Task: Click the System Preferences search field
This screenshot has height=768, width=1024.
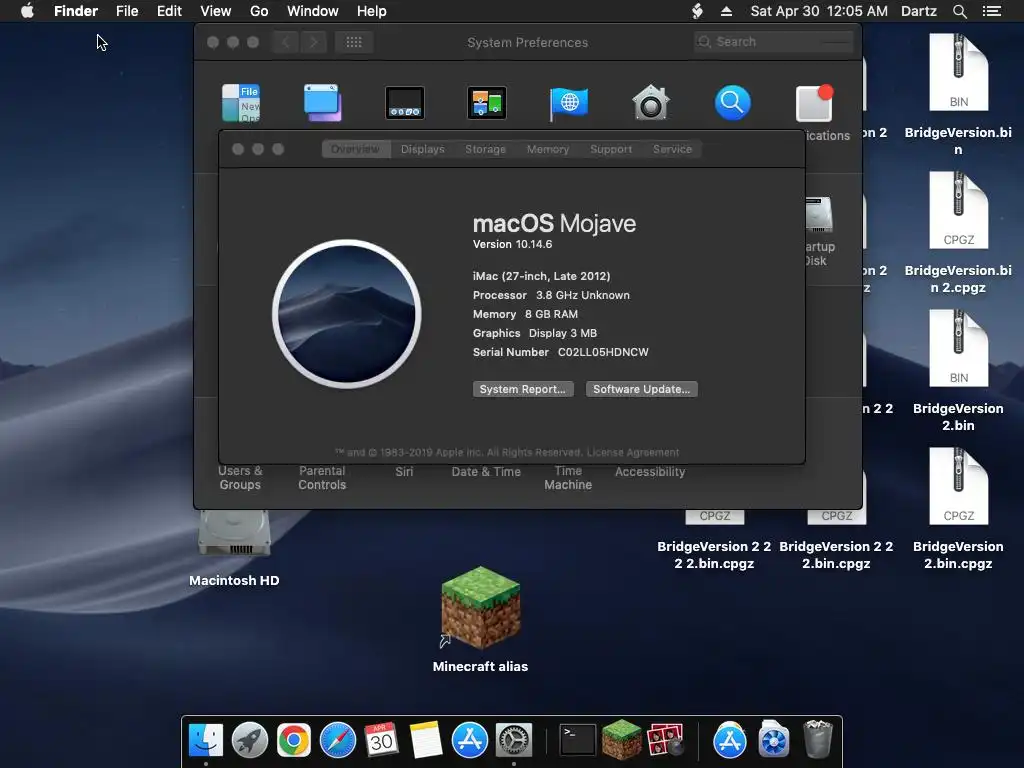Action: (x=774, y=42)
